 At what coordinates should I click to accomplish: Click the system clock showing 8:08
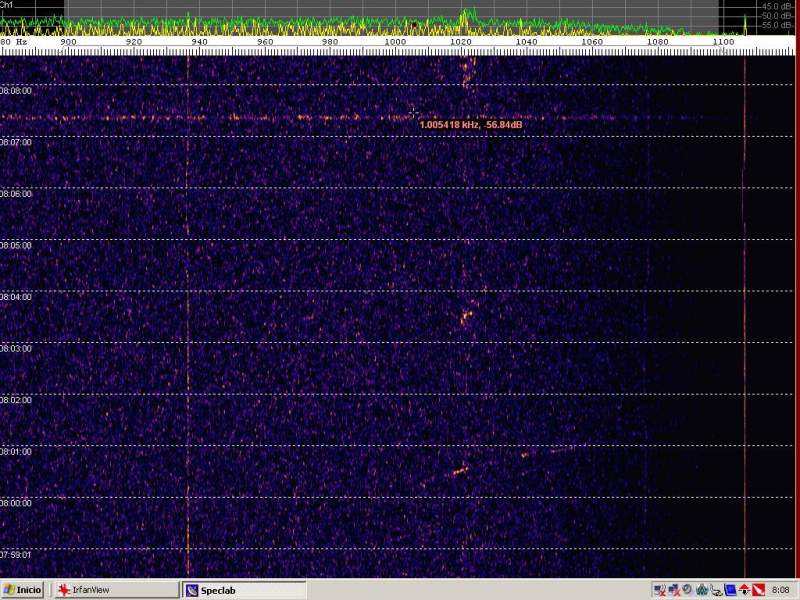tap(781, 590)
